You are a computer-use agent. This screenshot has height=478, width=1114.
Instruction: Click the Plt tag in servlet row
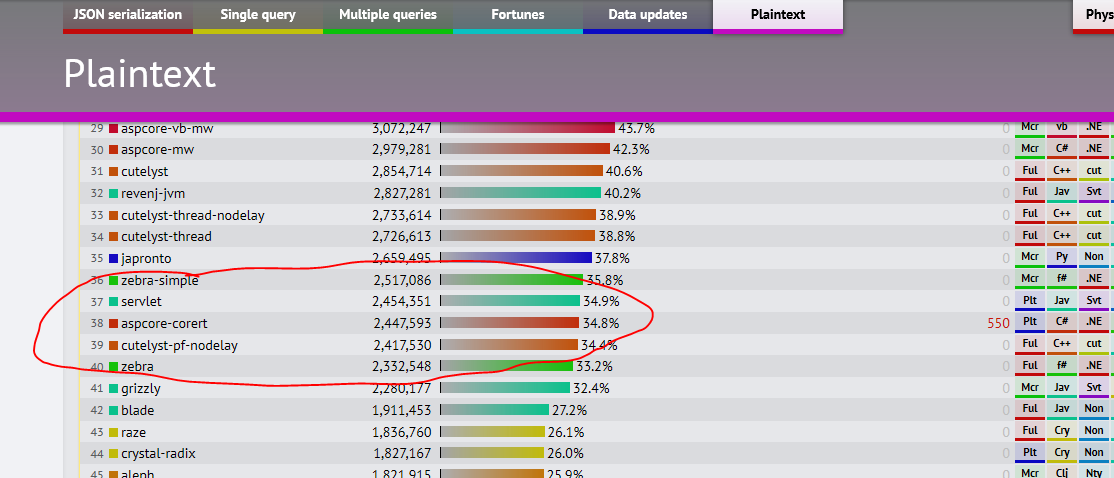[1029, 302]
